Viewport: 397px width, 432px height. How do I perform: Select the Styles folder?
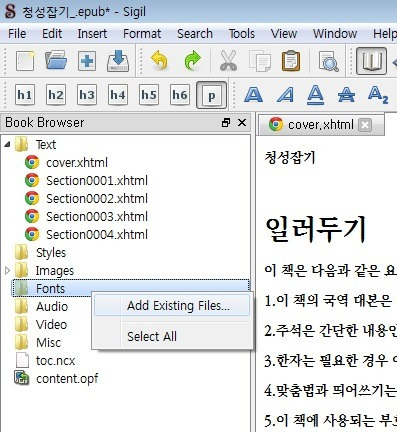(51, 253)
